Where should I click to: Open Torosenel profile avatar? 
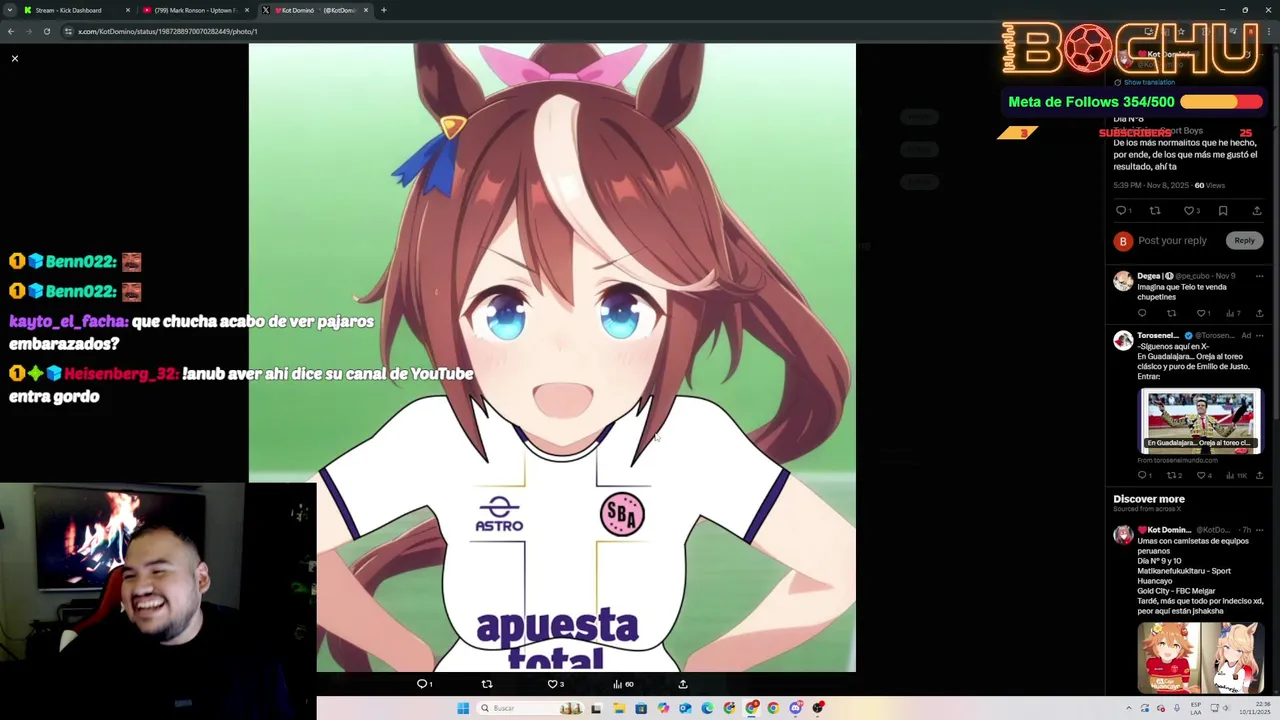1123,341
